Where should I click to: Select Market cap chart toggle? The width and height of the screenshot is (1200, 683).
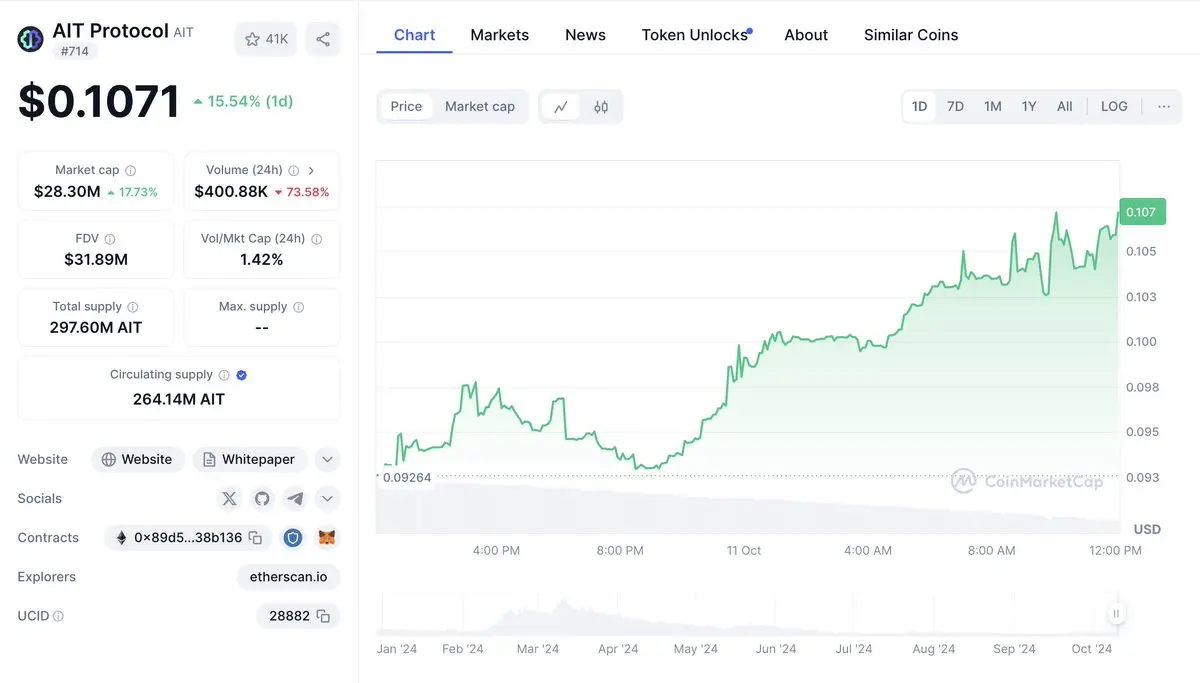480,107
